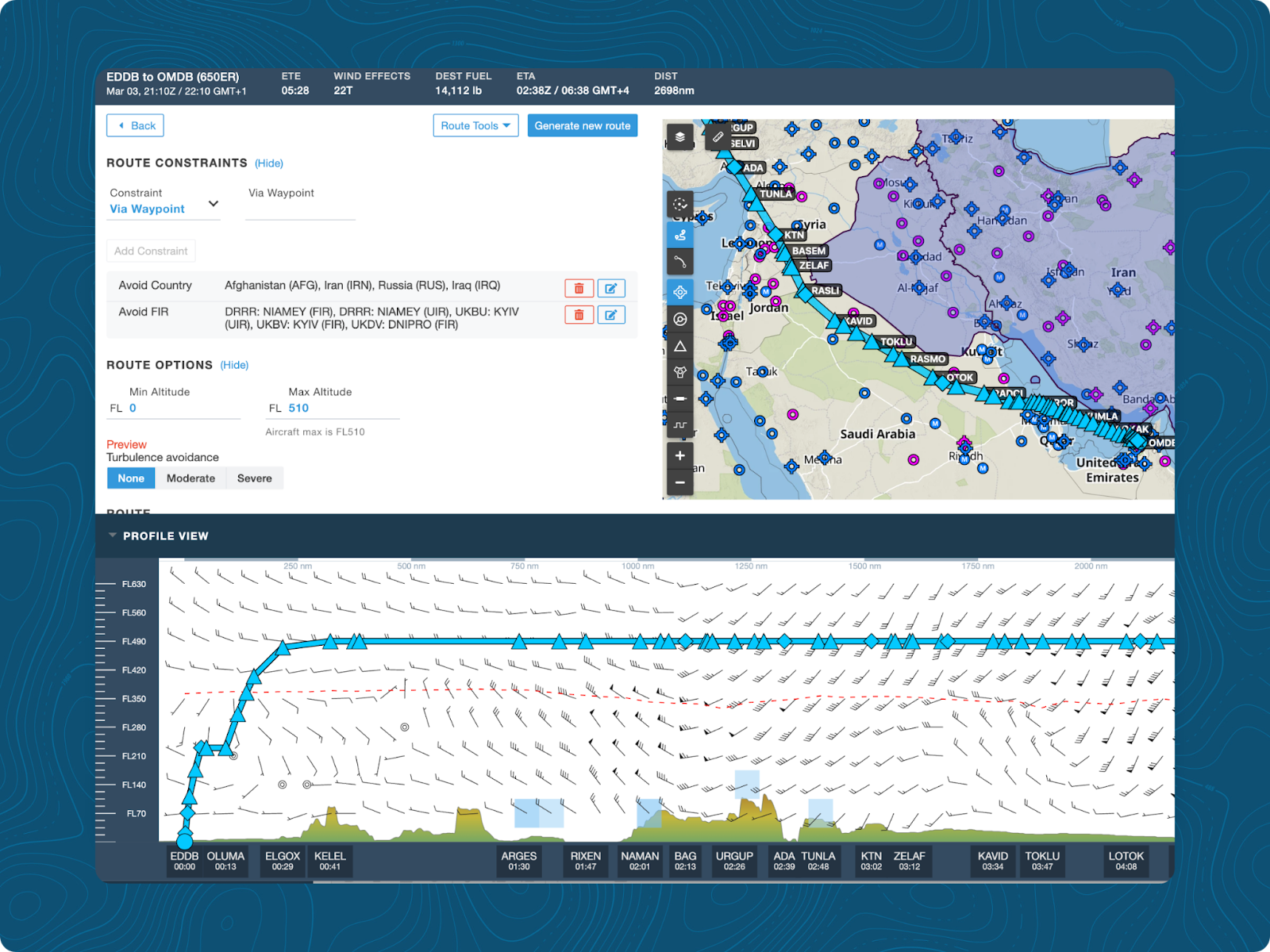1270x952 pixels.
Task: Select the TUNLA waypoint label on map
Action: 775,194
